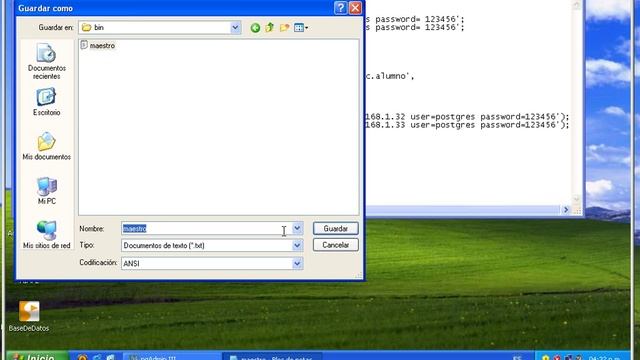
Task: Click the dialog help question-mark button
Action: point(340,8)
